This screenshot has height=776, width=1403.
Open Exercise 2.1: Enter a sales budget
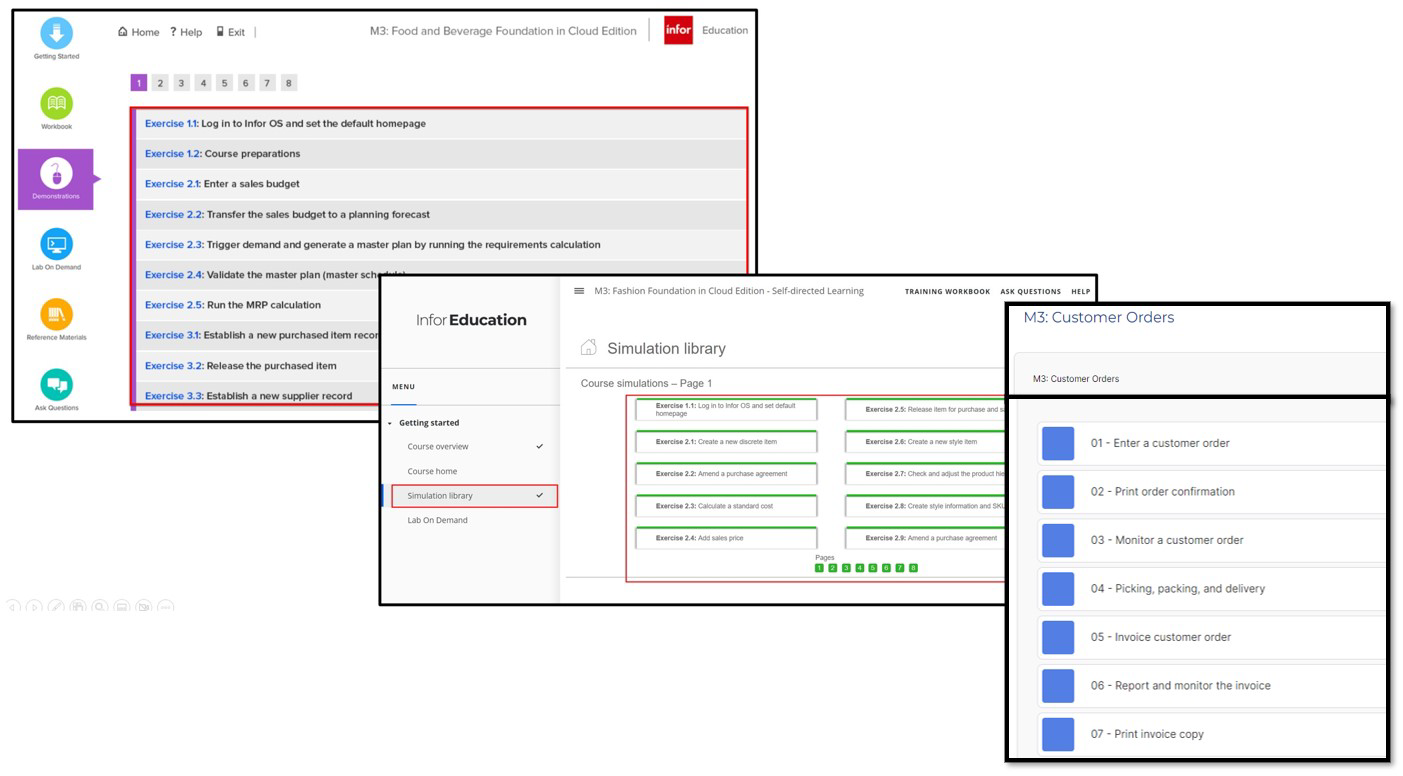pyautogui.click(x=222, y=184)
